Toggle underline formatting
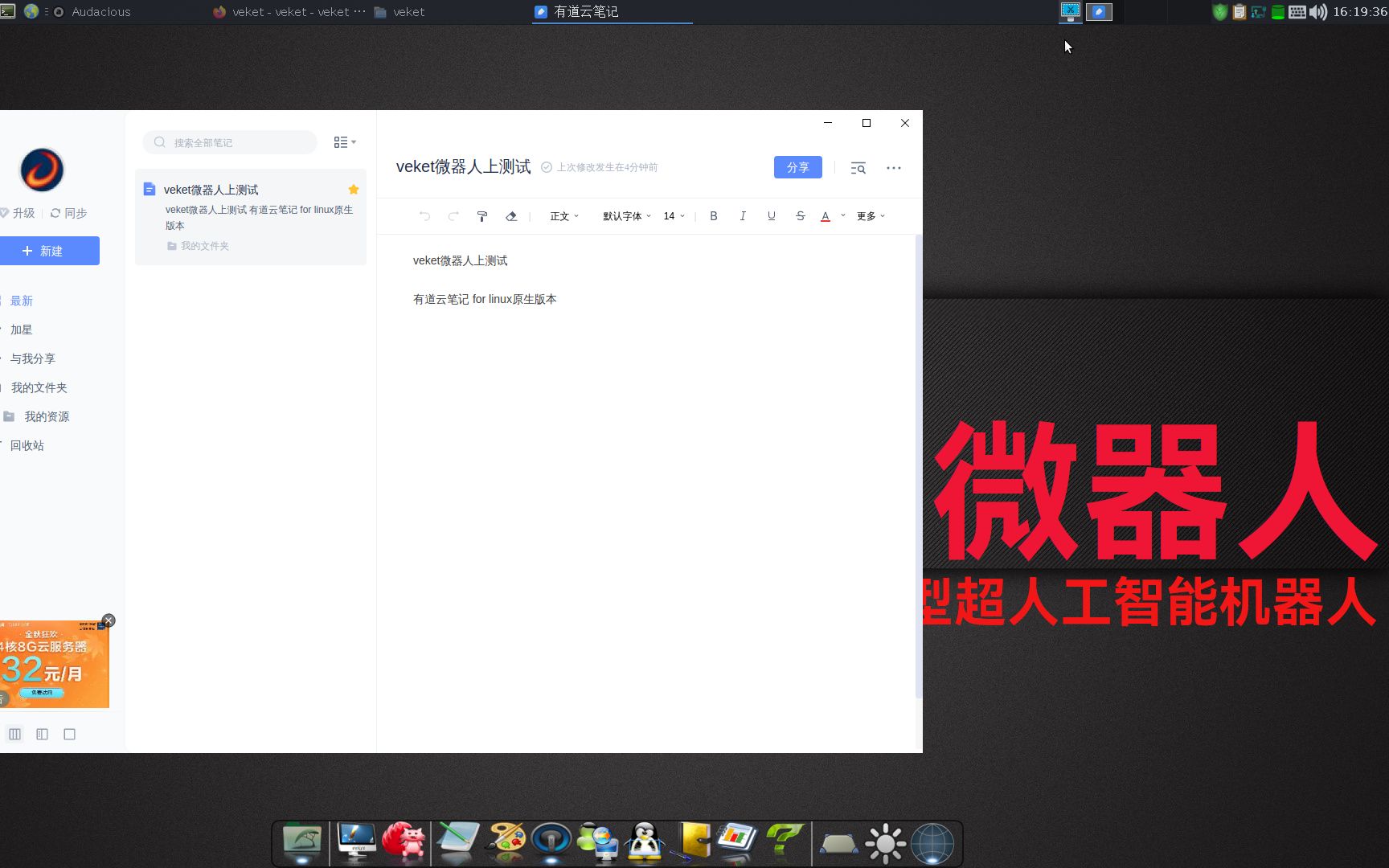1389x868 pixels. [772, 216]
